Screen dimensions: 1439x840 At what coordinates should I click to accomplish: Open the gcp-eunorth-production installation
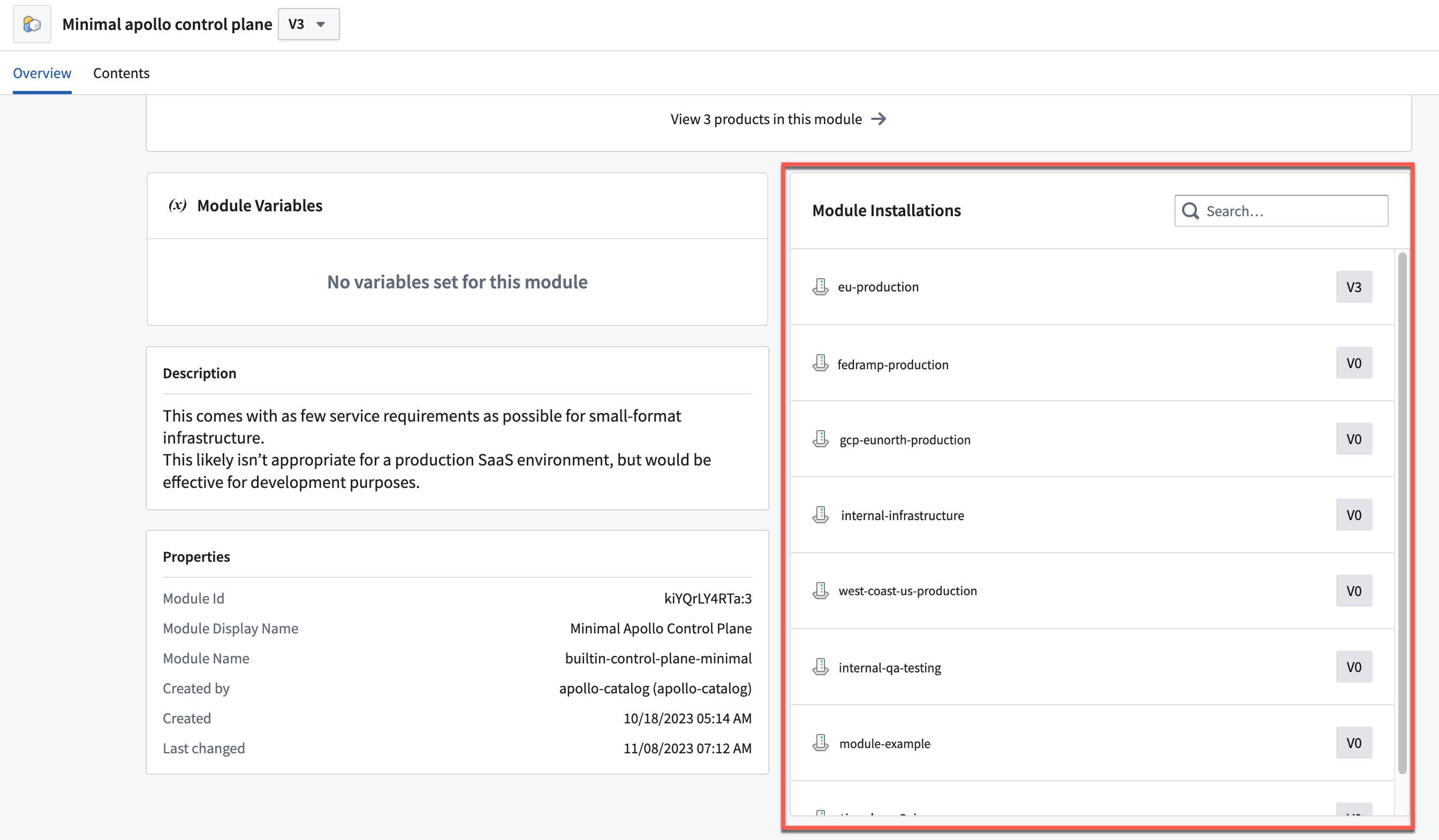point(1092,439)
